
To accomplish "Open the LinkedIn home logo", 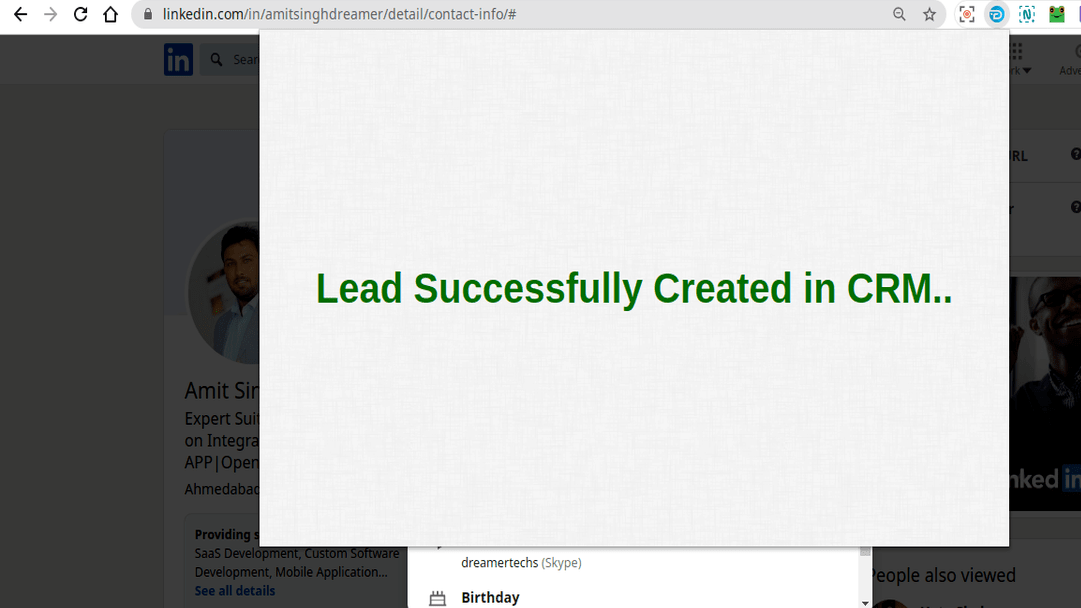I will point(179,59).
